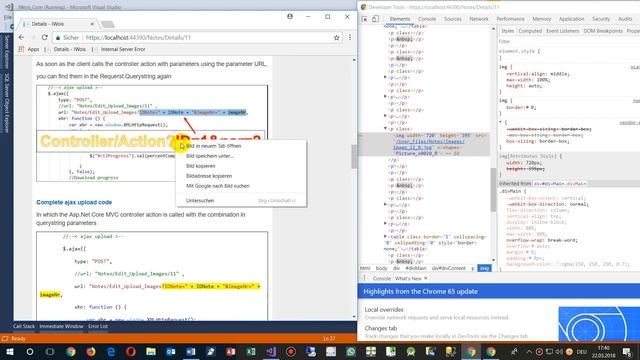Screen dimensions: 640x360
Task: Open the Memory tab
Action: click(x=542, y=19)
